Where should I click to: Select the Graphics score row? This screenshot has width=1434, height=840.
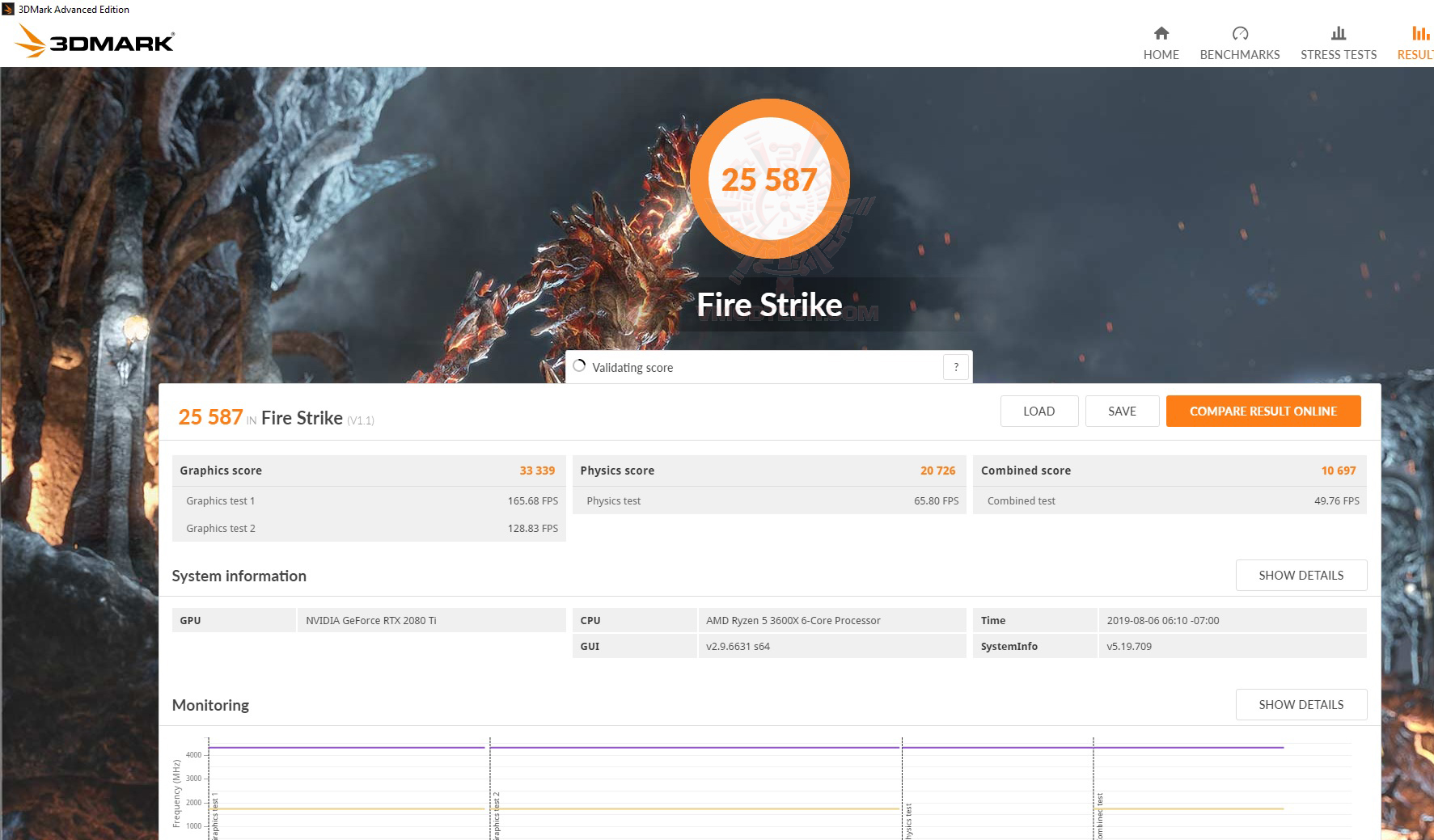click(x=368, y=470)
